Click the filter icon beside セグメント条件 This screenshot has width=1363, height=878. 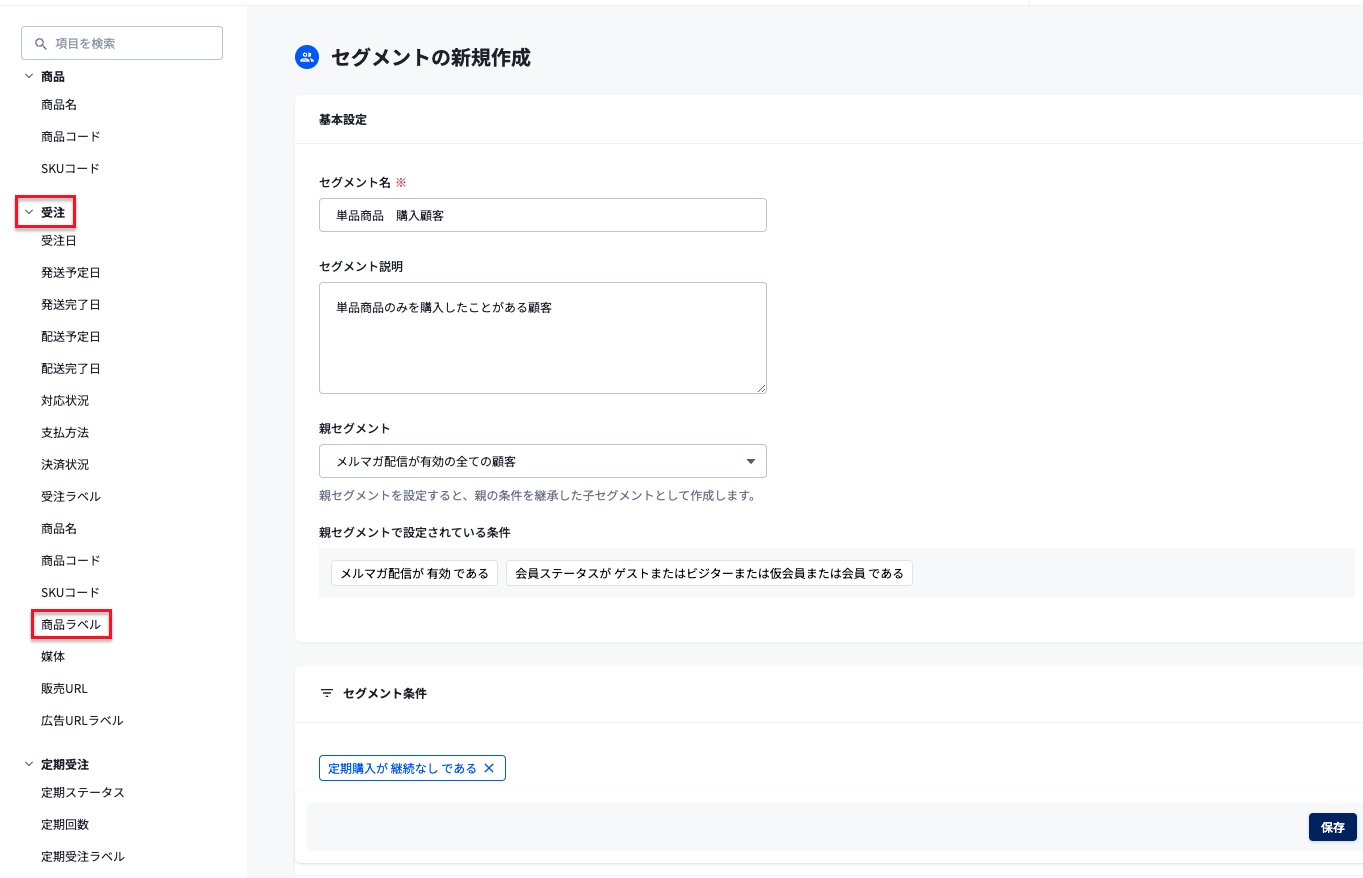point(327,692)
